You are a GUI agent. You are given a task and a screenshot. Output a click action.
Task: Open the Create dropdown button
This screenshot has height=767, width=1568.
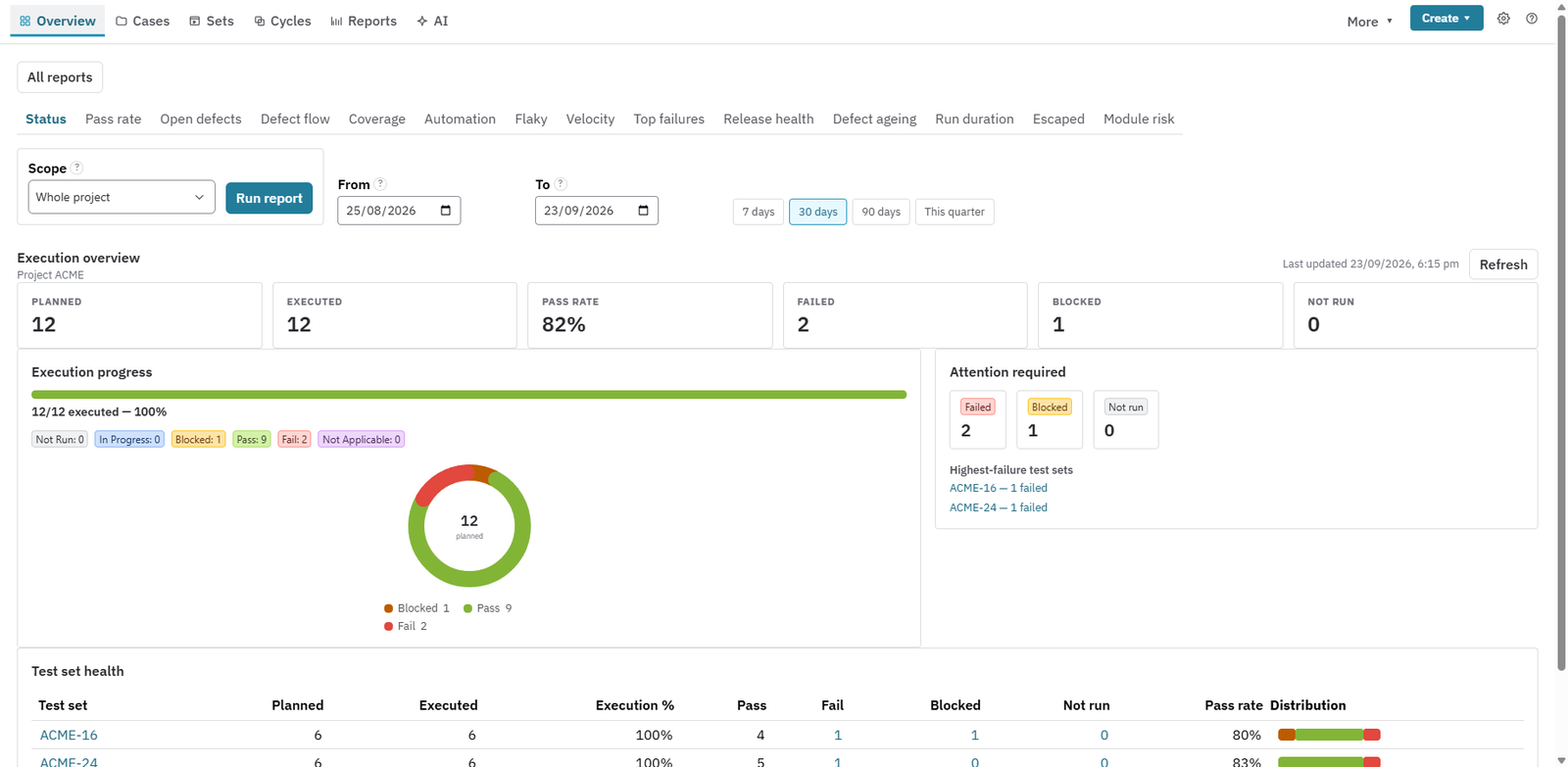coord(1445,18)
